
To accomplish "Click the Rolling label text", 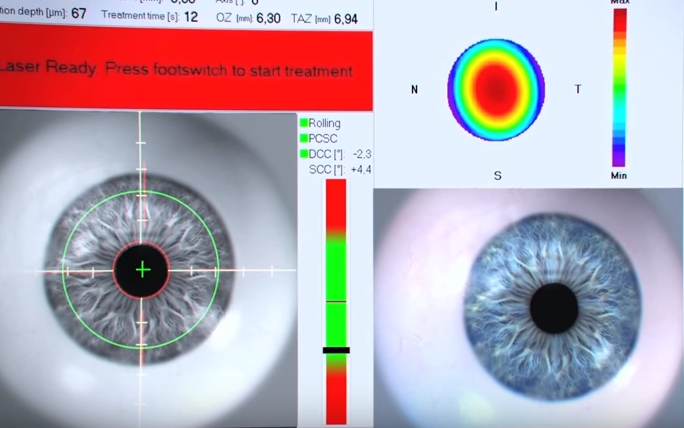I will coord(325,123).
